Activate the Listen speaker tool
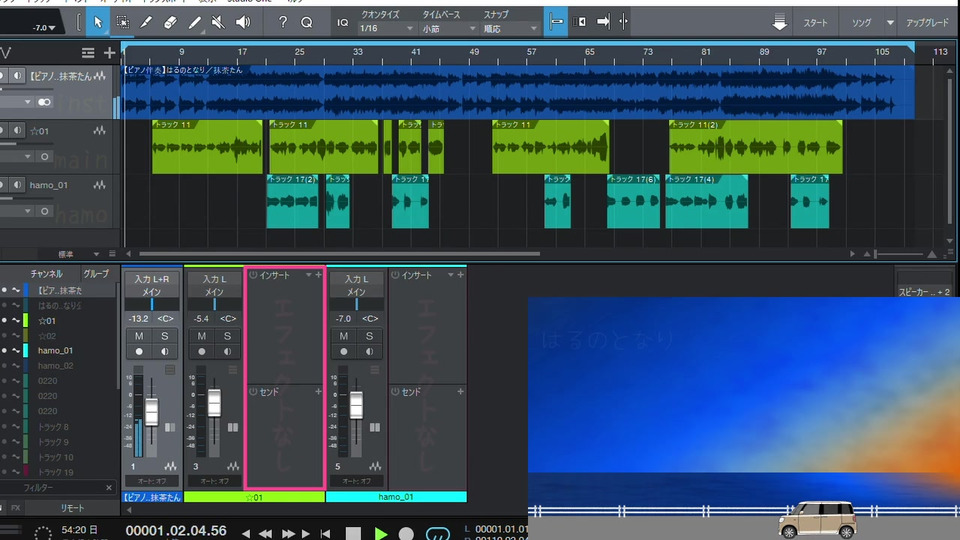 242,21
